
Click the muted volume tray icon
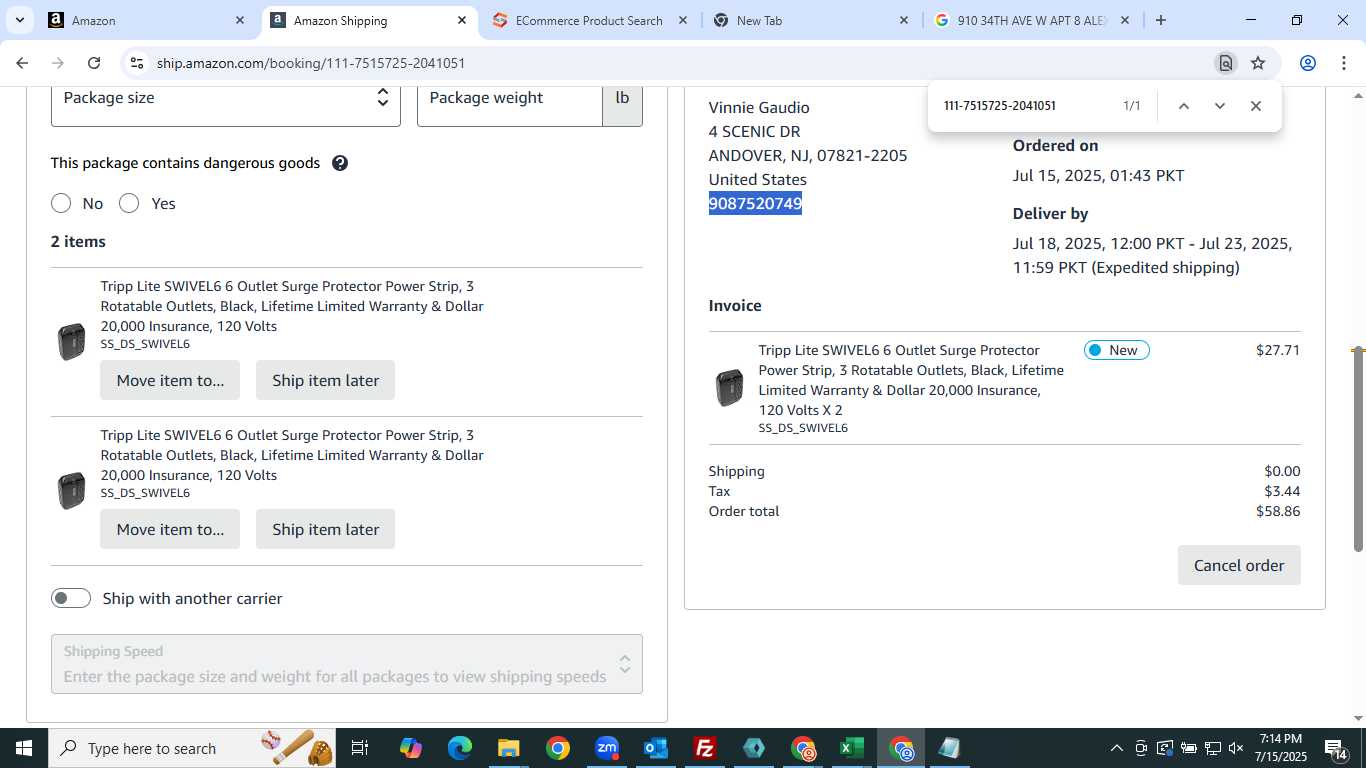(x=1236, y=748)
